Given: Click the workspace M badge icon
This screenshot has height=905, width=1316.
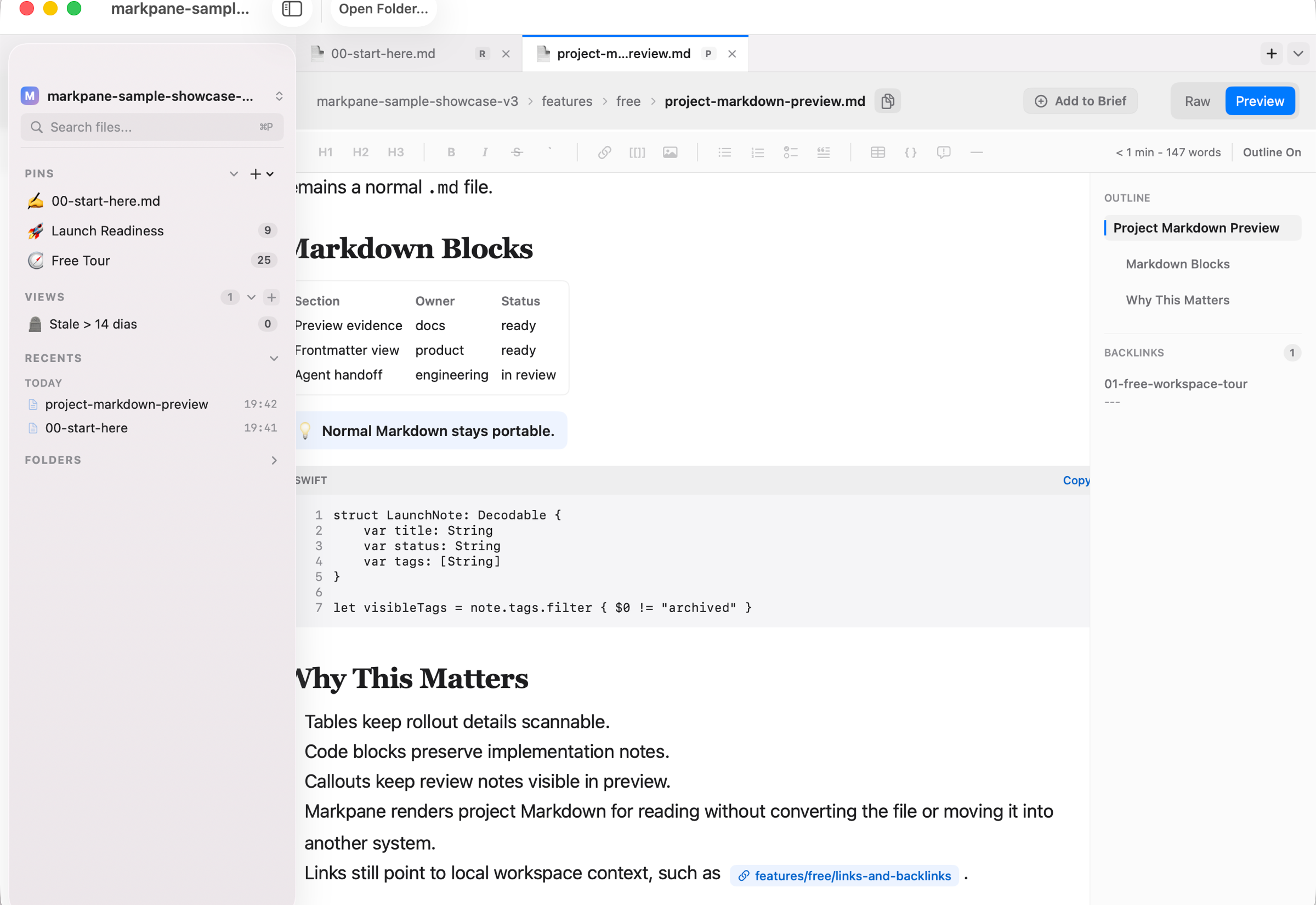Looking at the screenshot, I should [x=30, y=96].
